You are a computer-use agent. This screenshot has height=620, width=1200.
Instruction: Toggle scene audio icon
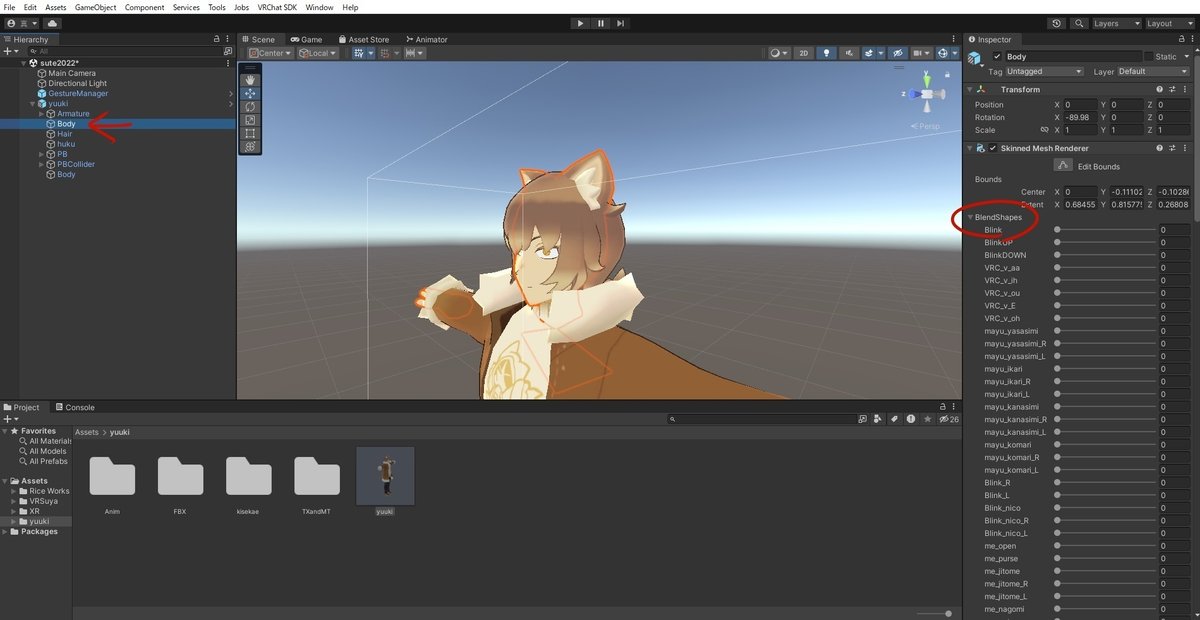tap(847, 53)
